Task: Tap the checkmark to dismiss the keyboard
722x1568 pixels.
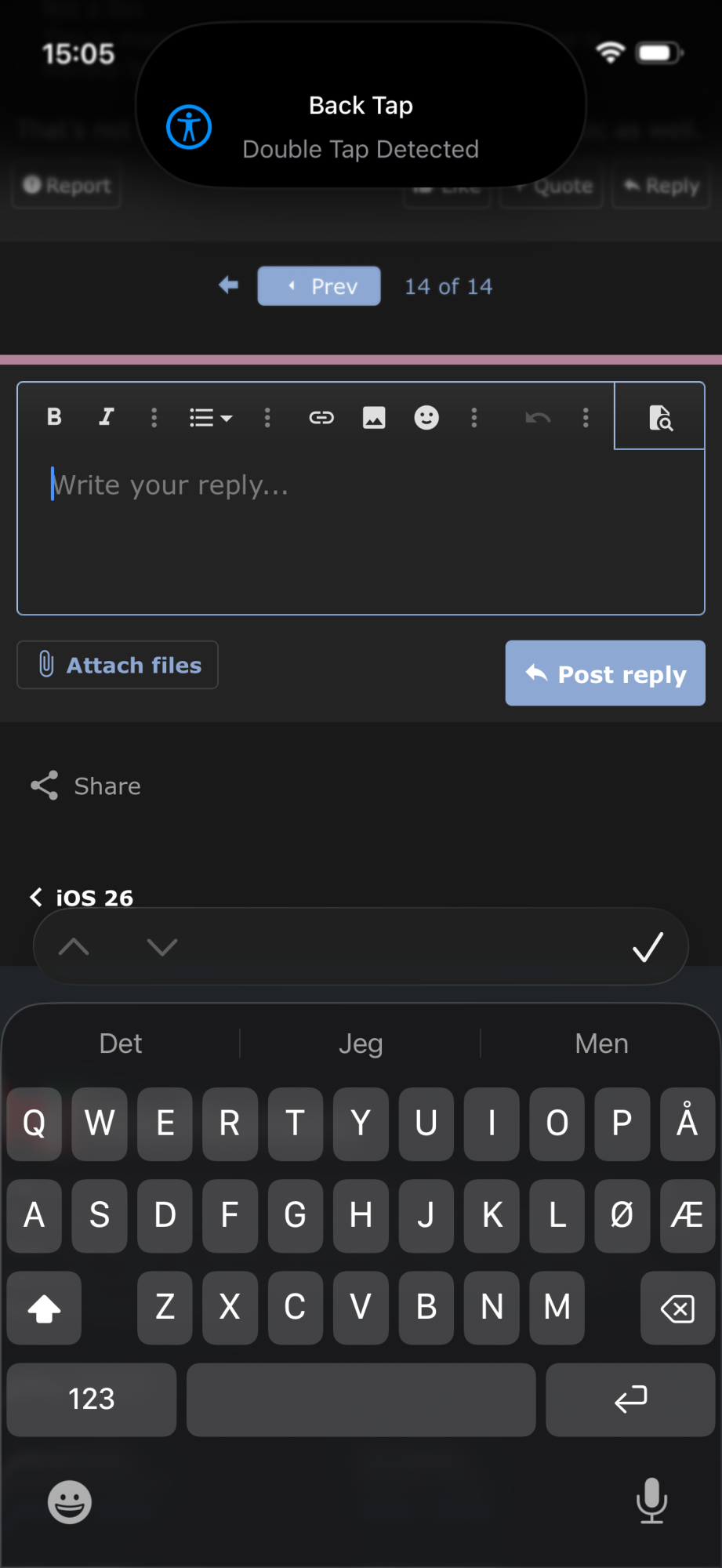Action: tap(648, 947)
